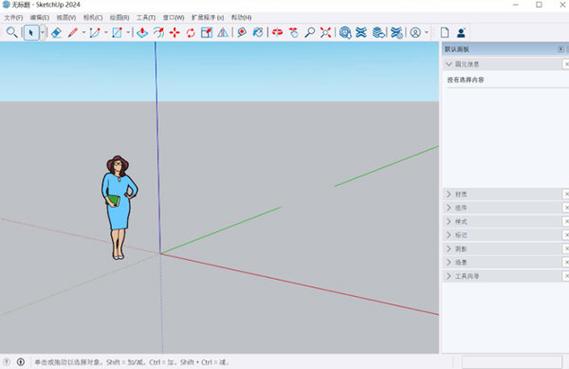Click the measurements input box in status bar
Screen dimensions: 569x369
(512, 362)
